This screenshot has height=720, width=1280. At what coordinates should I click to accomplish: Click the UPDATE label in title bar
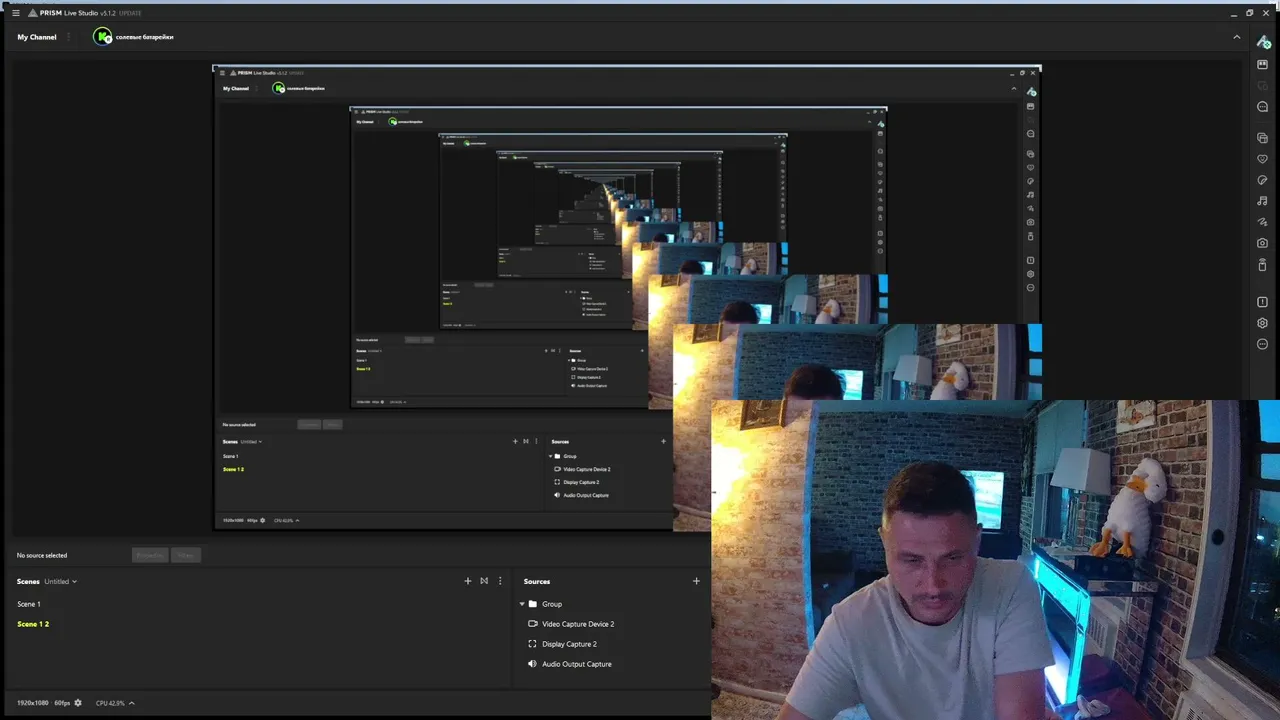tap(130, 13)
